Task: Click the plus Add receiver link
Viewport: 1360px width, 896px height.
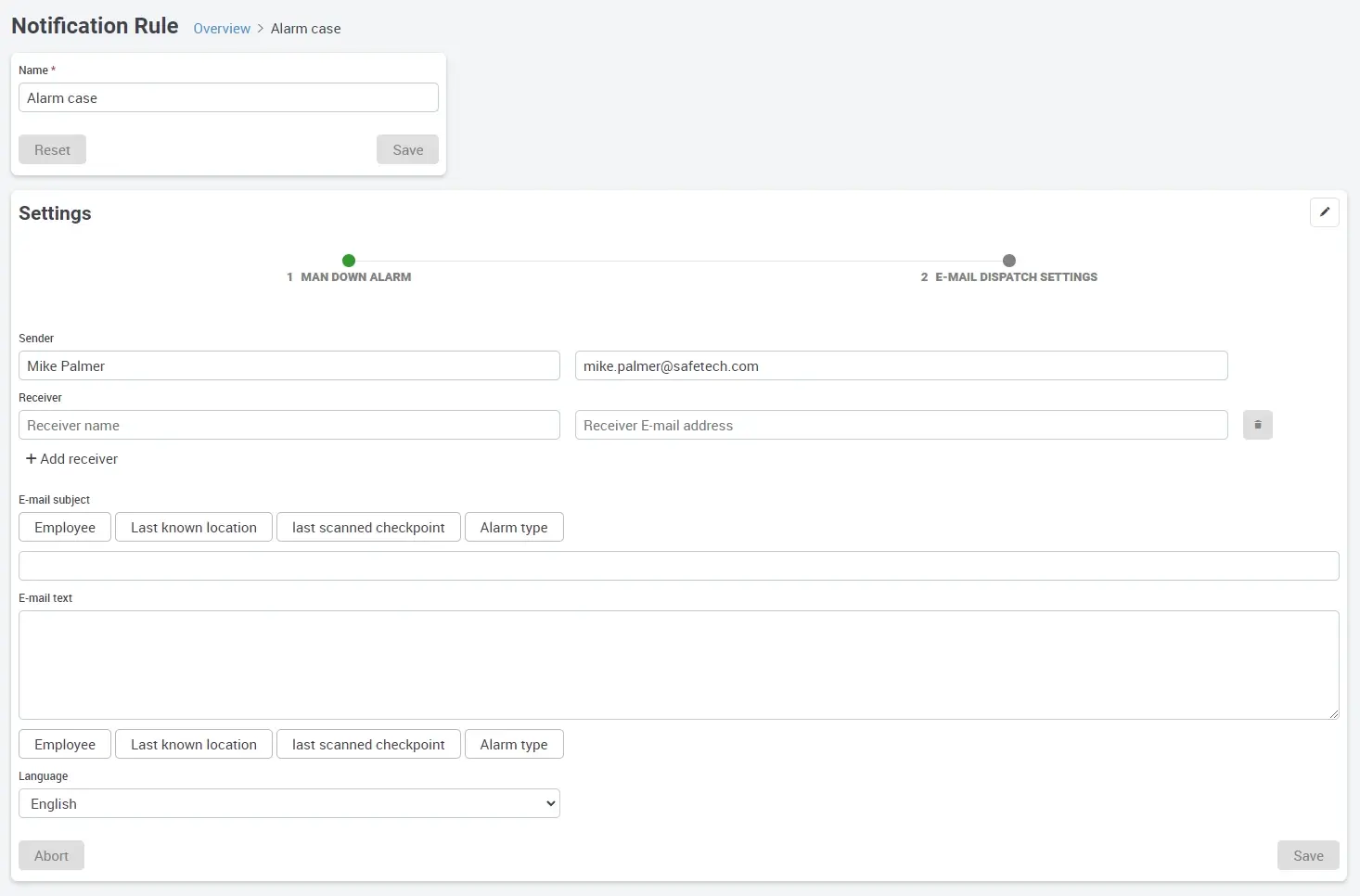Action: [71, 459]
